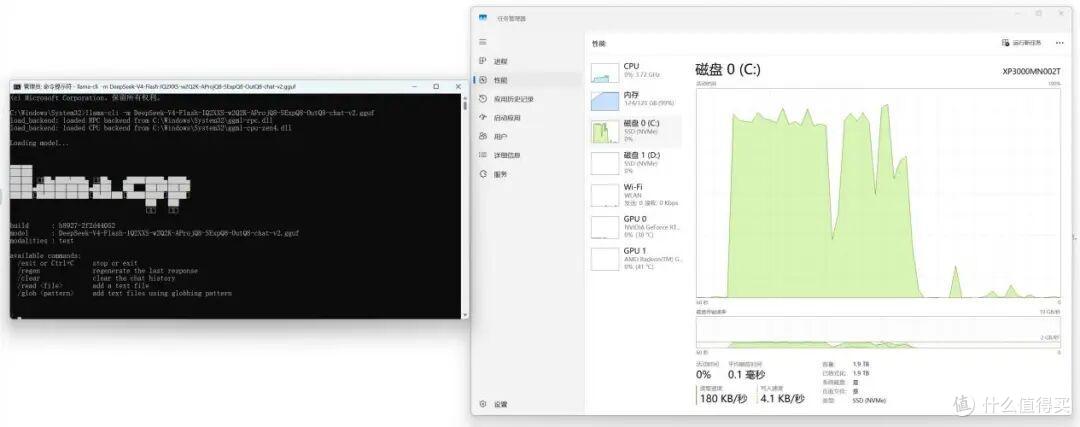Click the 0.1 毫秒 response time value

(x=747, y=375)
